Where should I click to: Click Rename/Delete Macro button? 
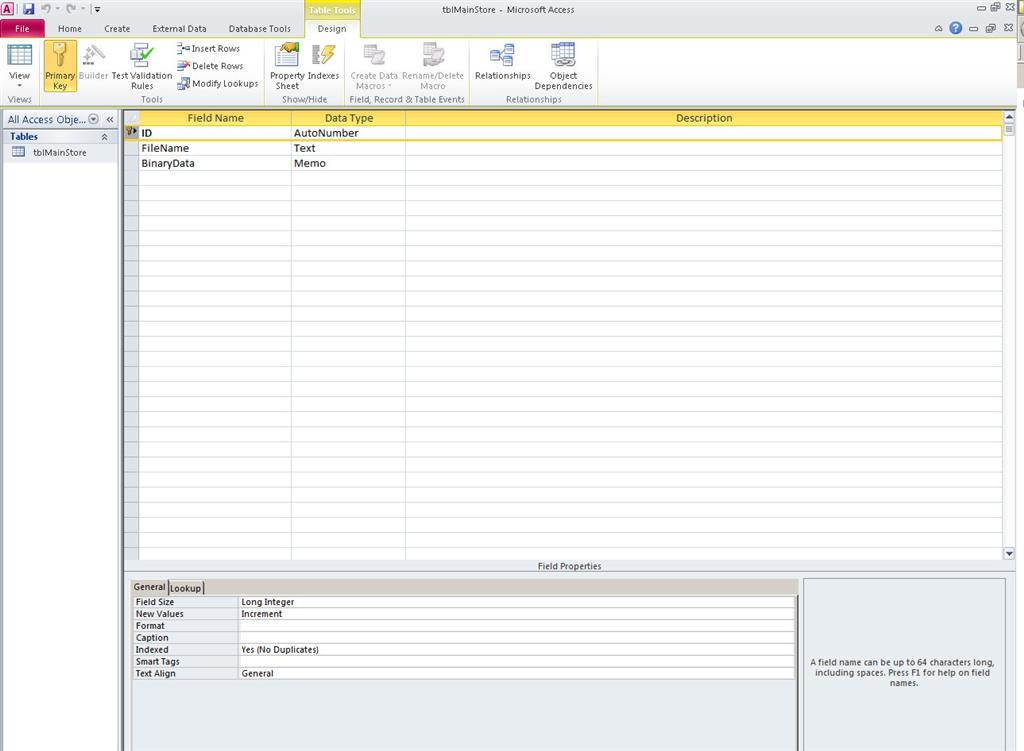pyautogui.click(x=432, y=66)
